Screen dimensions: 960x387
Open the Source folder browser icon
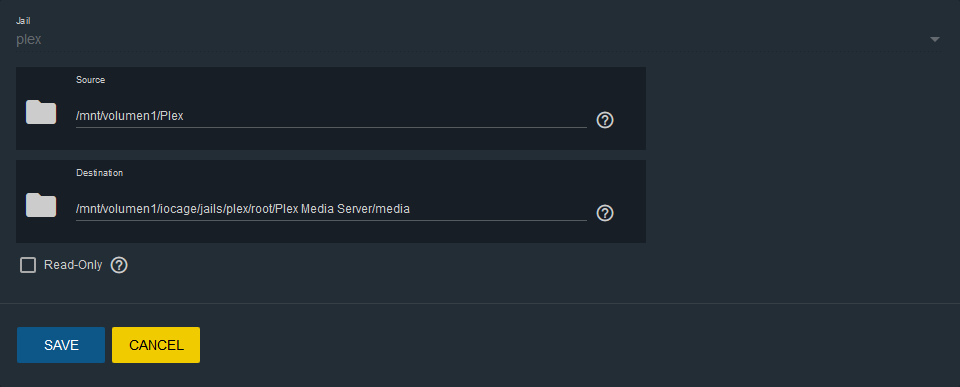[x=41, y=112]
